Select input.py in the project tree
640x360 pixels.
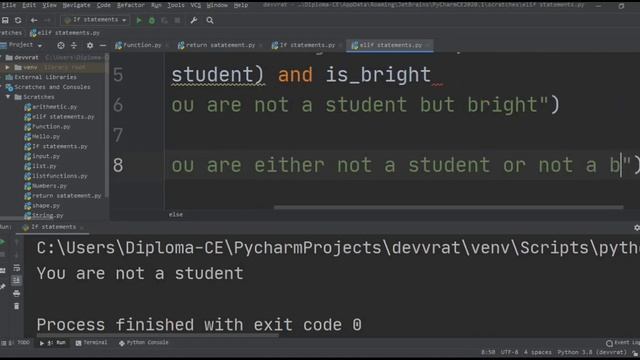[42, 156]
